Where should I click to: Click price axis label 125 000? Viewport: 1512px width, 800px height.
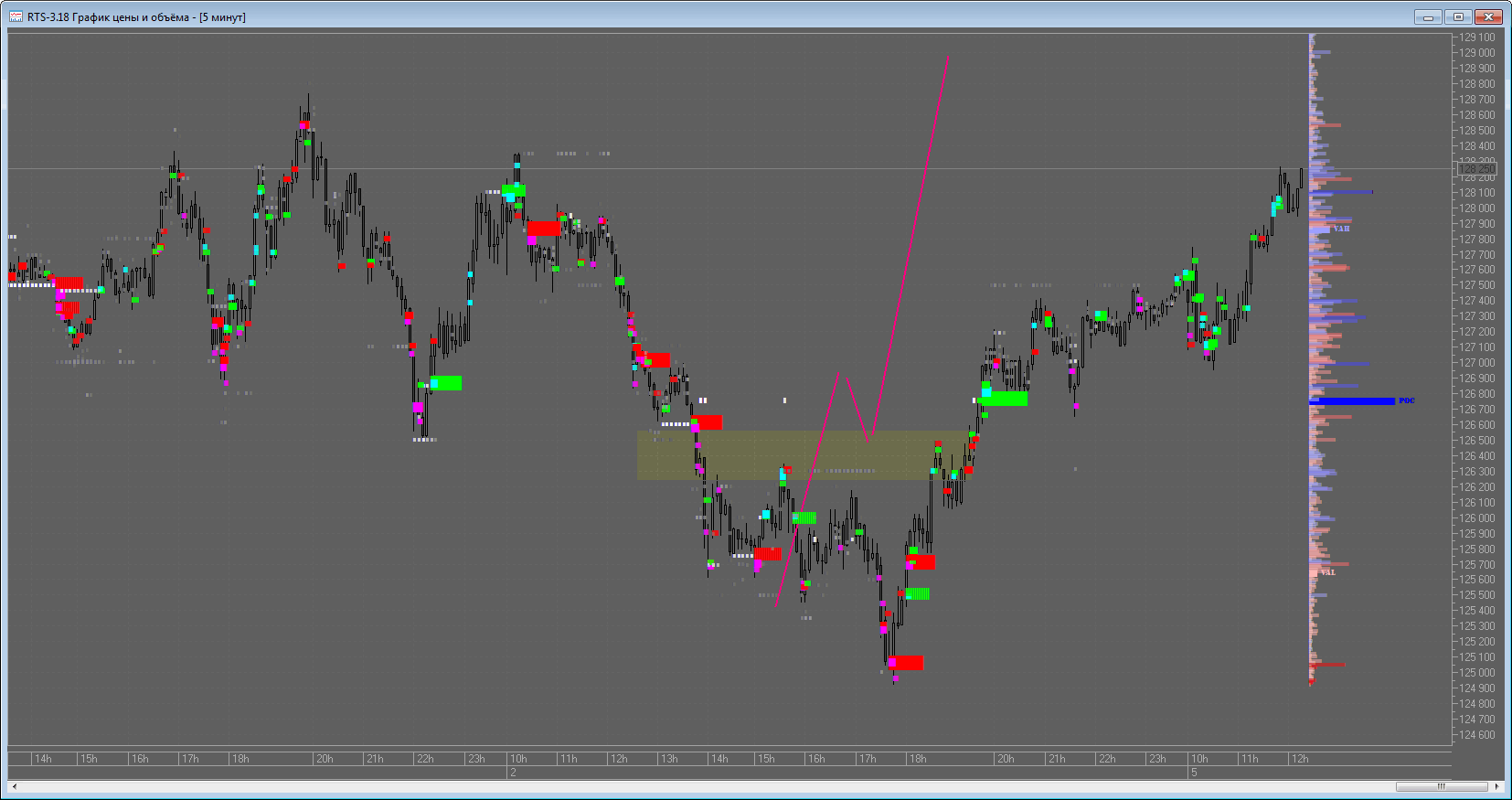click(x=1477, y=673)
